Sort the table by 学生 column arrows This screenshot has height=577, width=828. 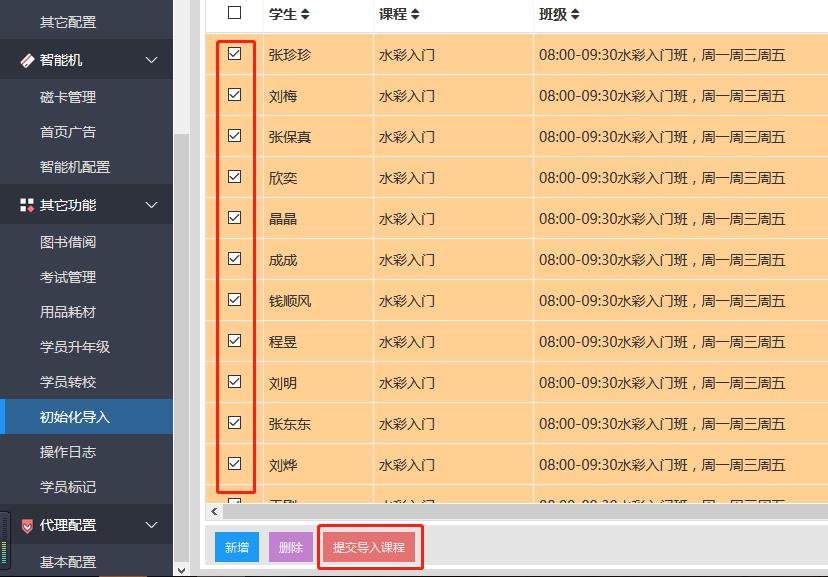coord(305,14)
